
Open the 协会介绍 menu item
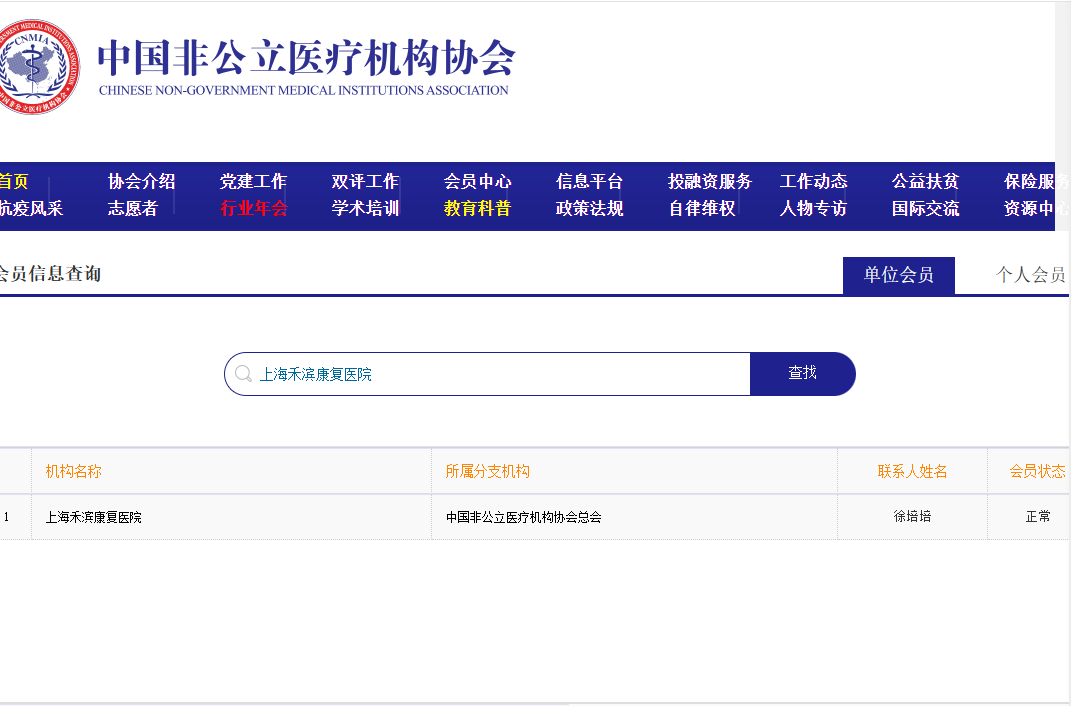(142, 181)
